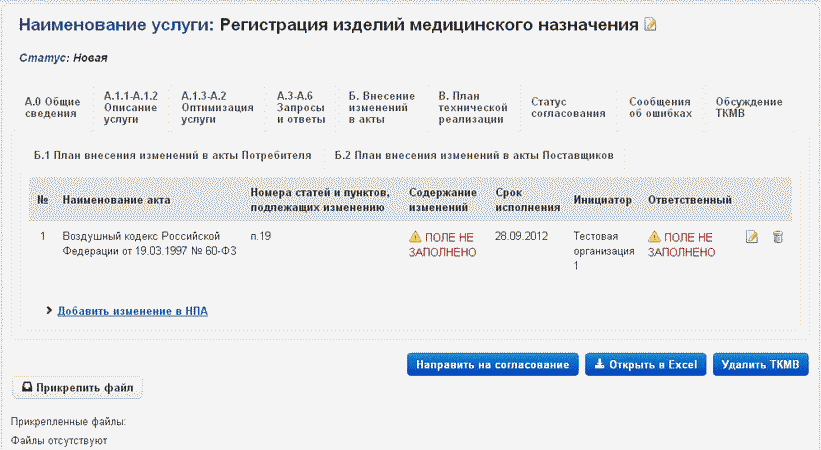Select Б.1 План внесения изменений Потребителя subtab

click(172, 156)
